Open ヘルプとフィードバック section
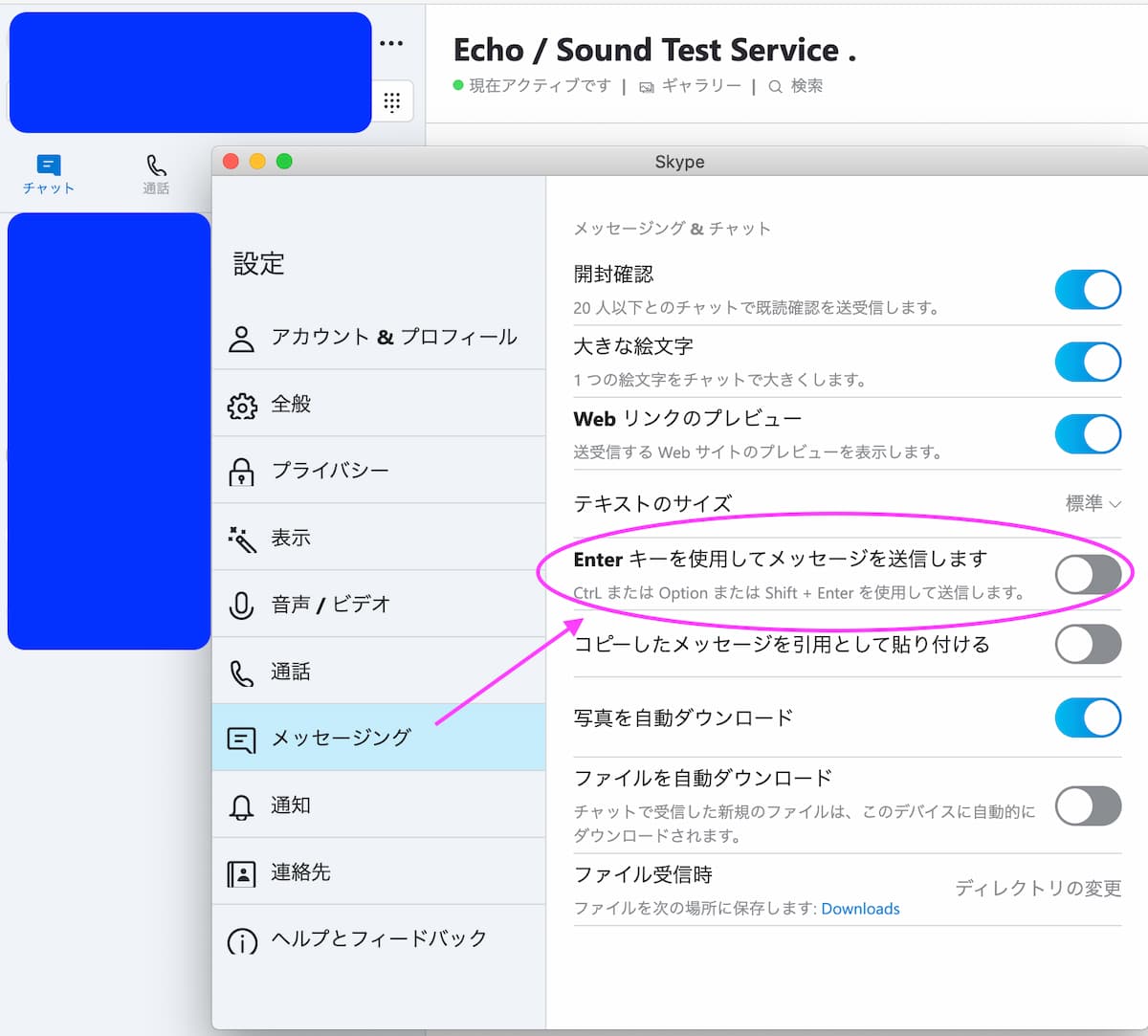 [379, 938]
